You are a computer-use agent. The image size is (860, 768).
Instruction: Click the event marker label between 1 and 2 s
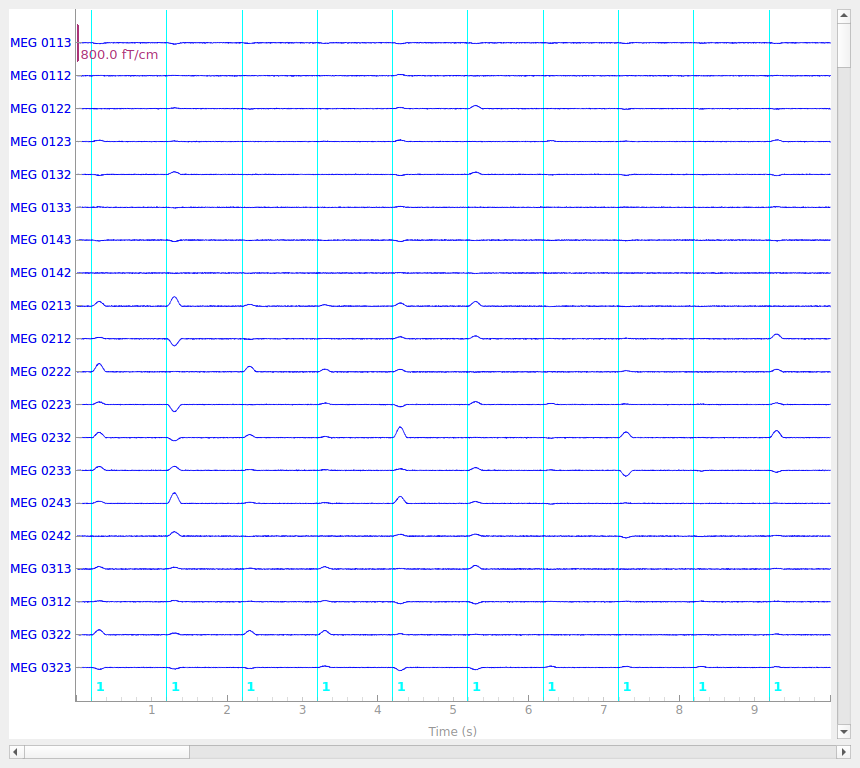176,686
